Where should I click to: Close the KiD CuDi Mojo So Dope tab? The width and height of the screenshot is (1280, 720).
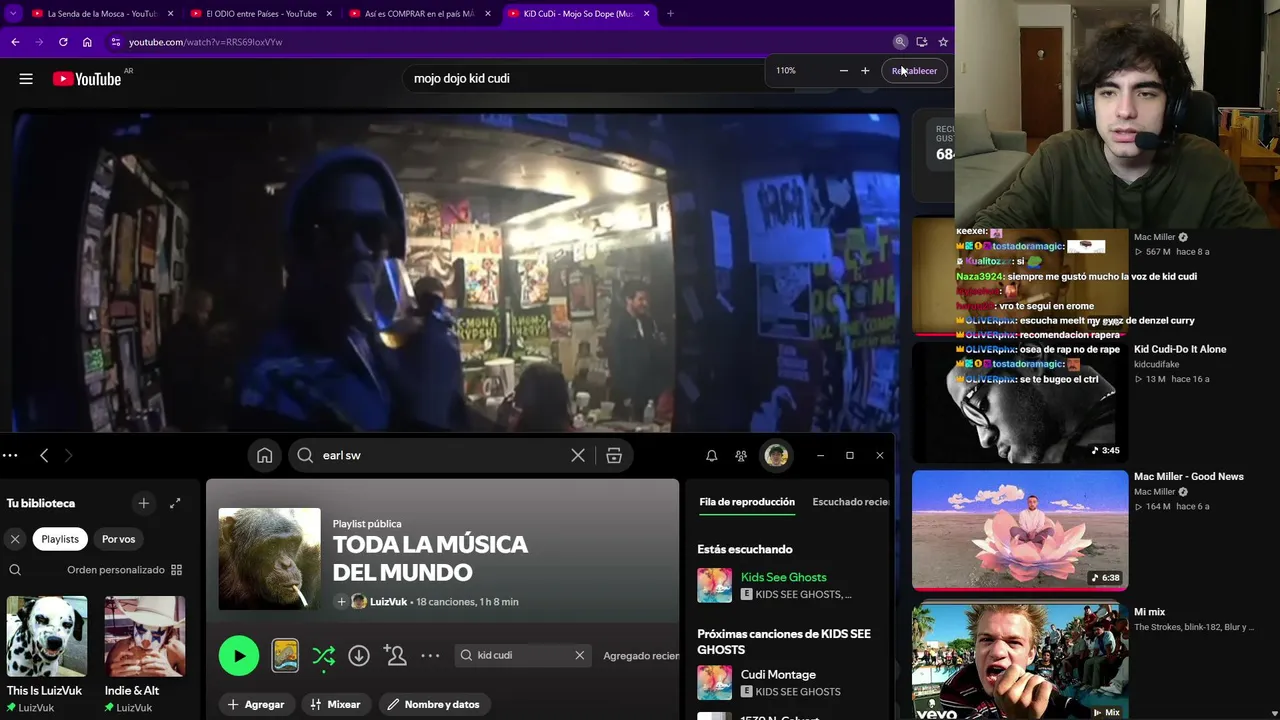[x=646, y=14]
